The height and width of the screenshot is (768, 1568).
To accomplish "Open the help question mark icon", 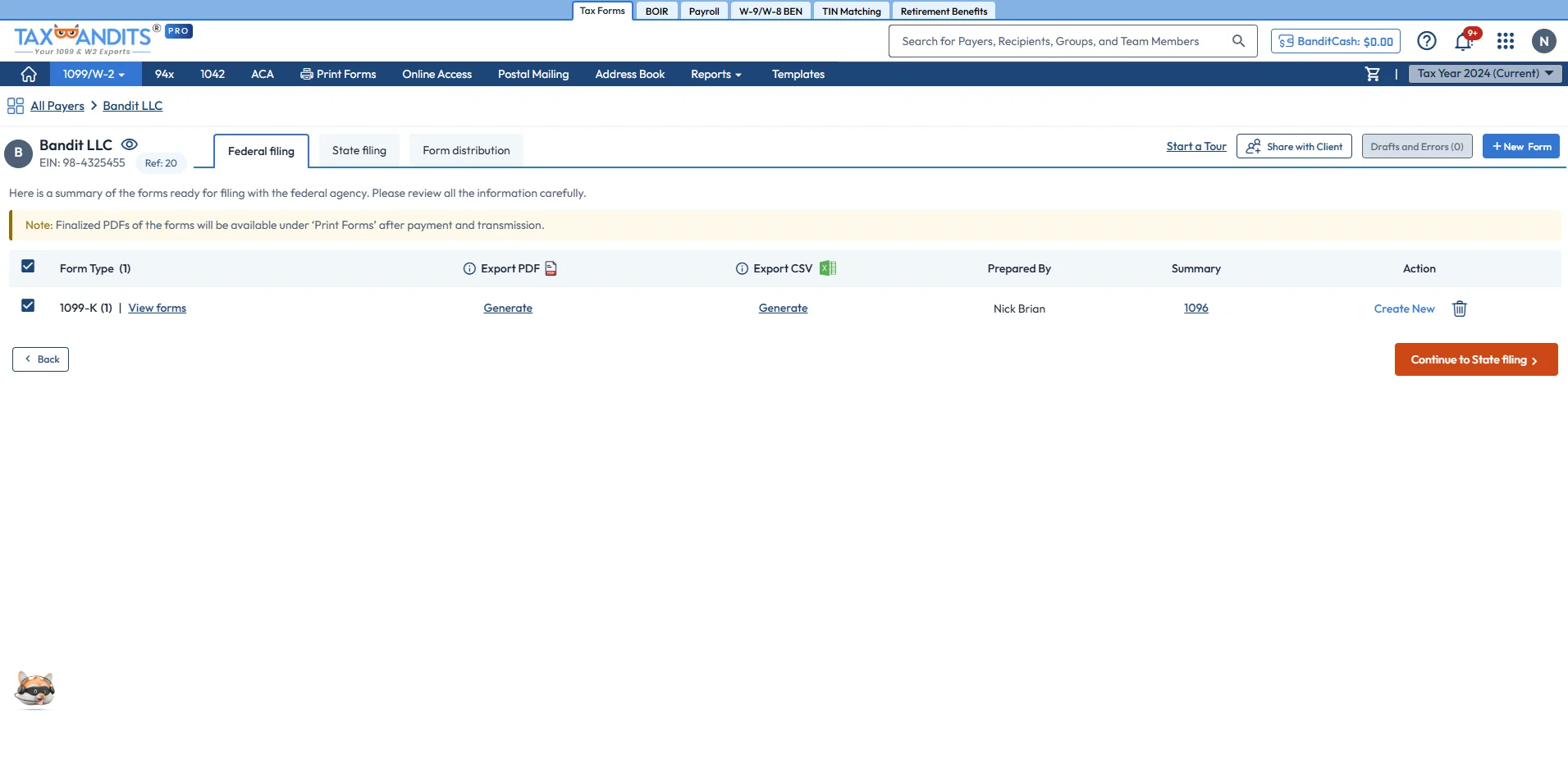I will coord(1427,41).
